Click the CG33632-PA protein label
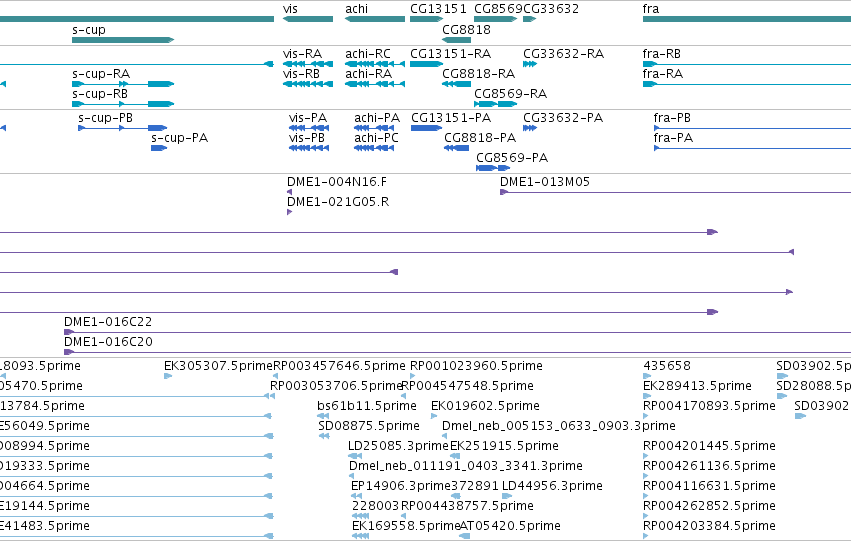This screenshot has height=541, width=851. tap(563, 118)
